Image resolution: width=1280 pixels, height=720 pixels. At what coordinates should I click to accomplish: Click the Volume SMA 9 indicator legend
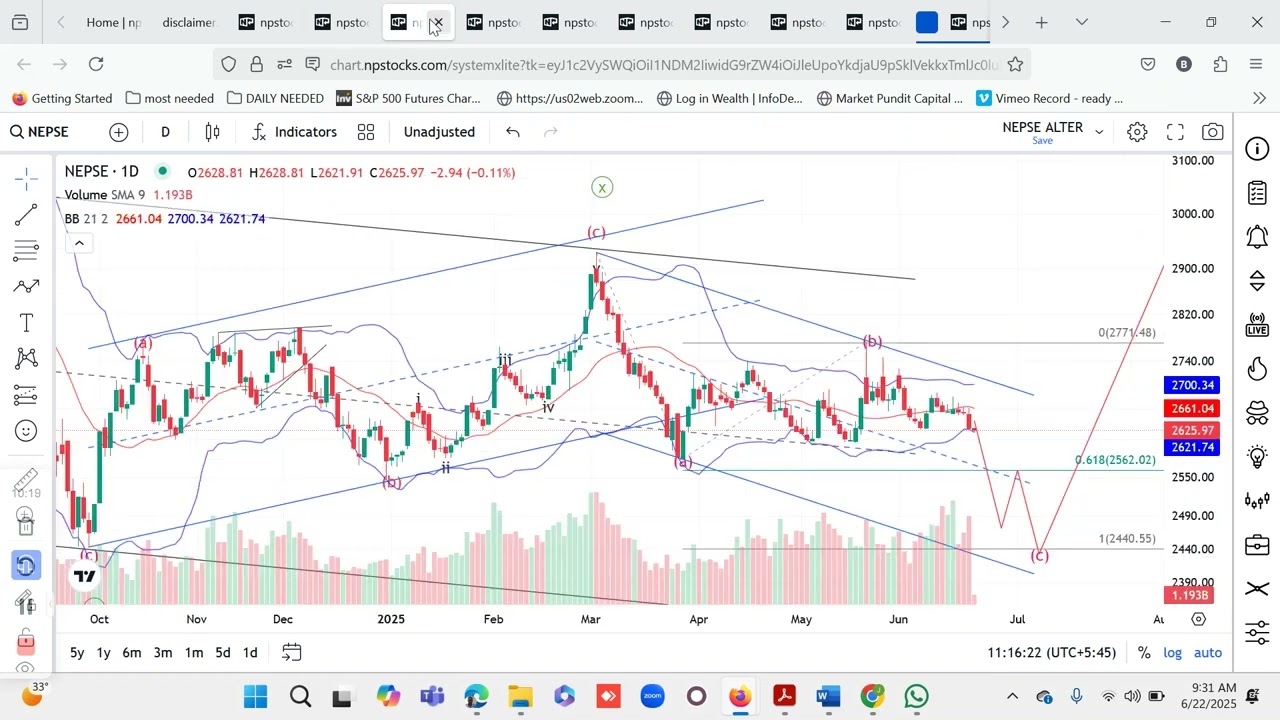pos(105,195)
